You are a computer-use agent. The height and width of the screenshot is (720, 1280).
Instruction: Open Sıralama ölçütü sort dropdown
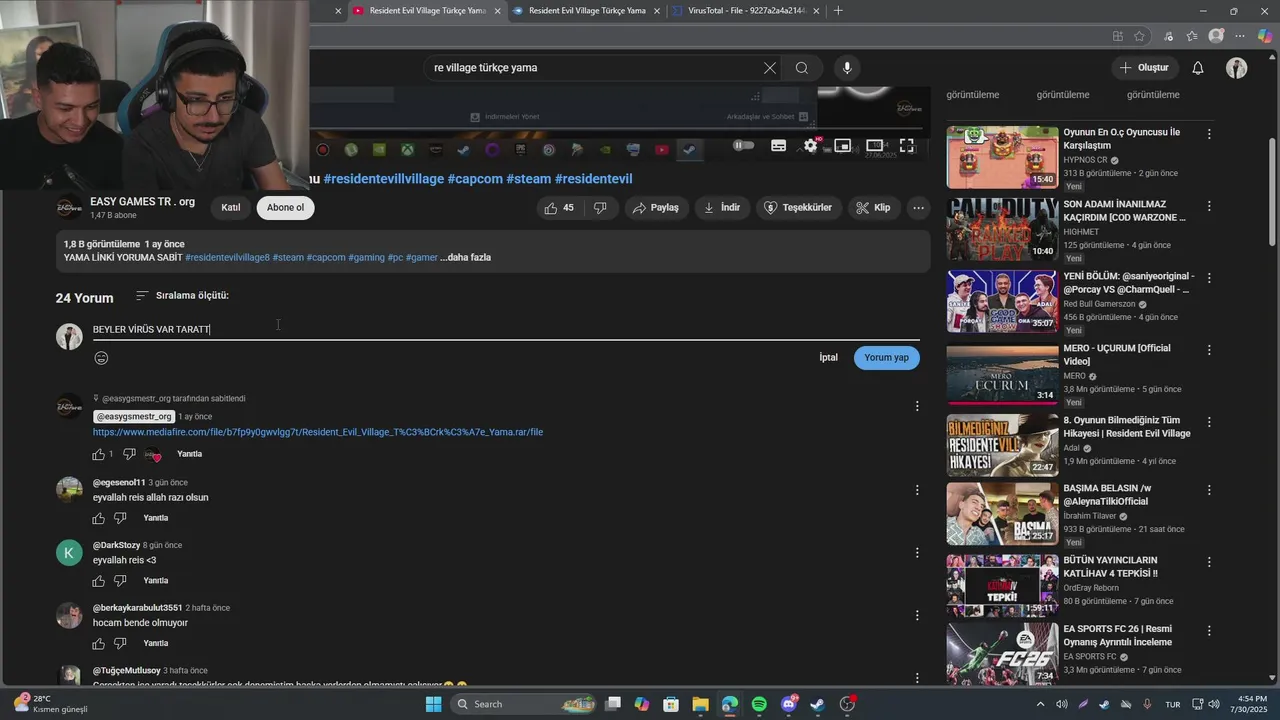182,296
